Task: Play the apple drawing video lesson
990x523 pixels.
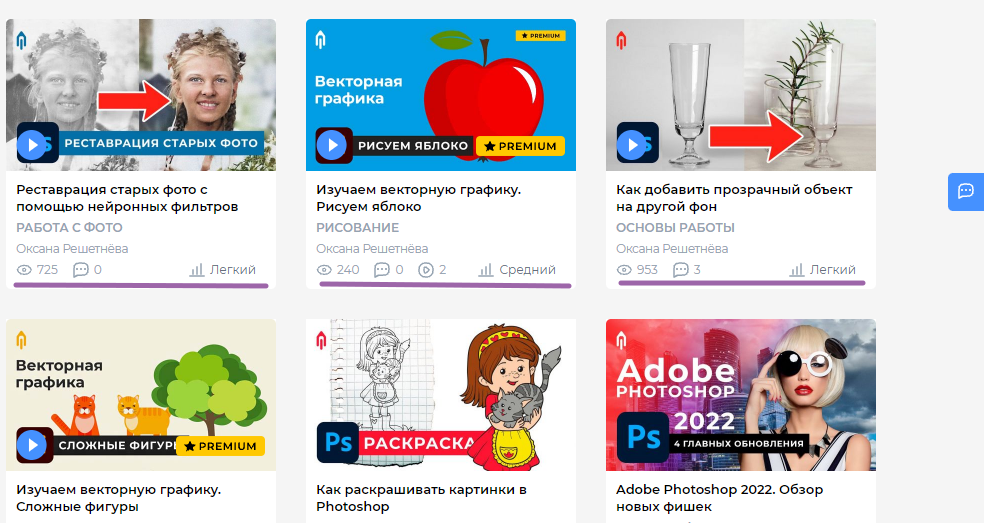Action: (332, 145)
